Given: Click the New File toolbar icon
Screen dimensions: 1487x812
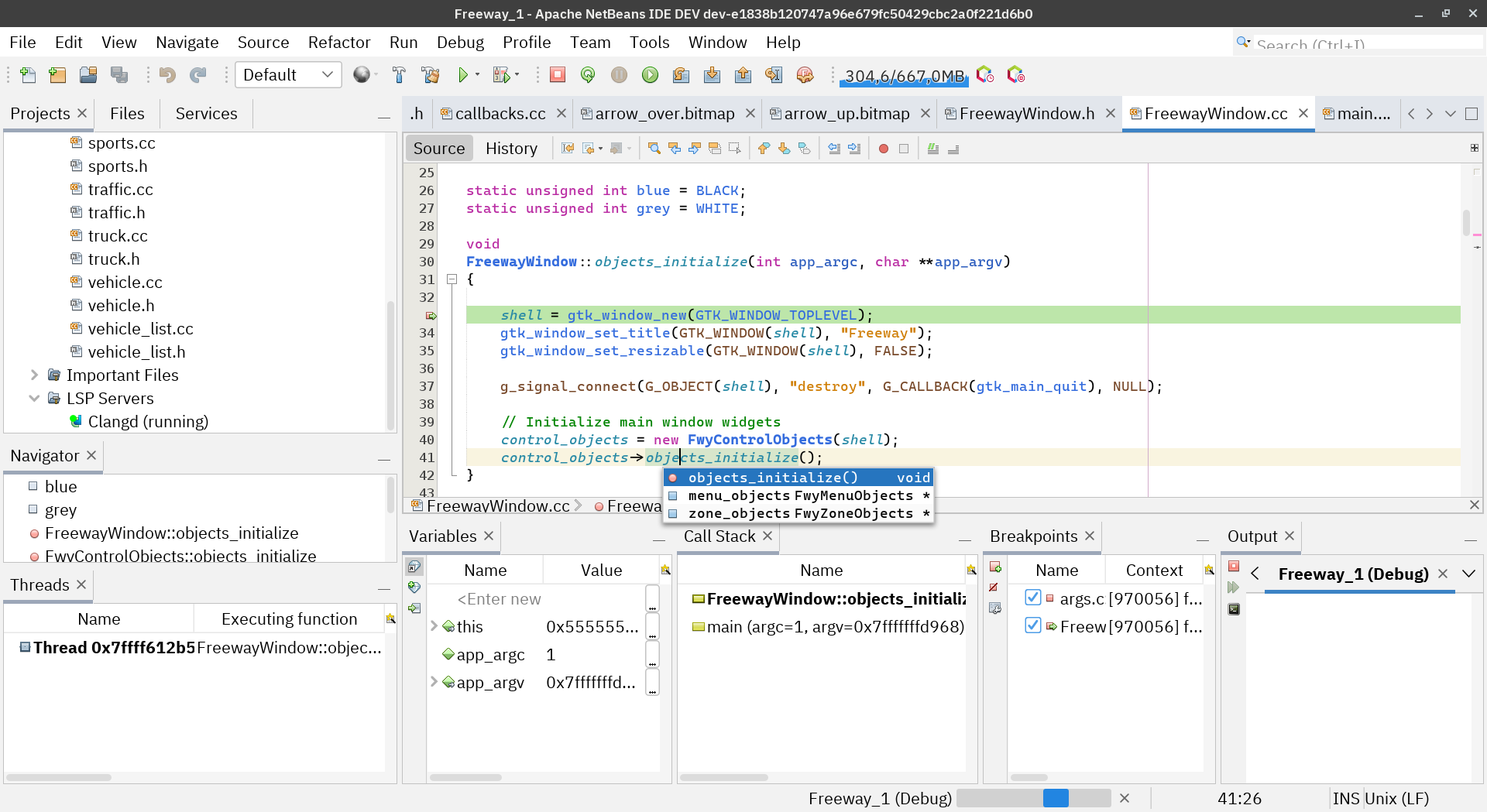Looking at the screenshot, I should tap(27, 75).
